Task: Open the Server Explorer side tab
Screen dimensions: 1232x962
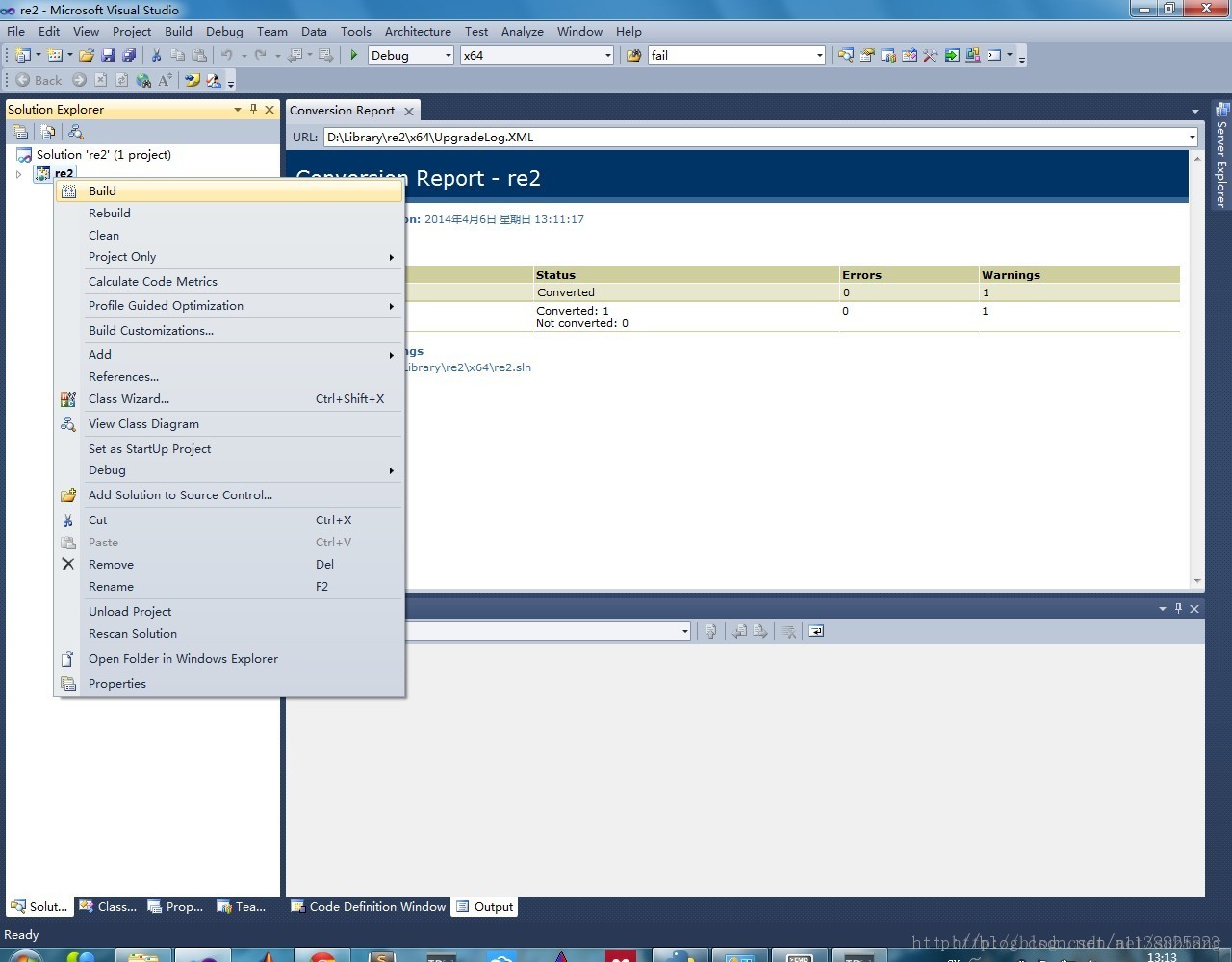Action: [1221, 154]
